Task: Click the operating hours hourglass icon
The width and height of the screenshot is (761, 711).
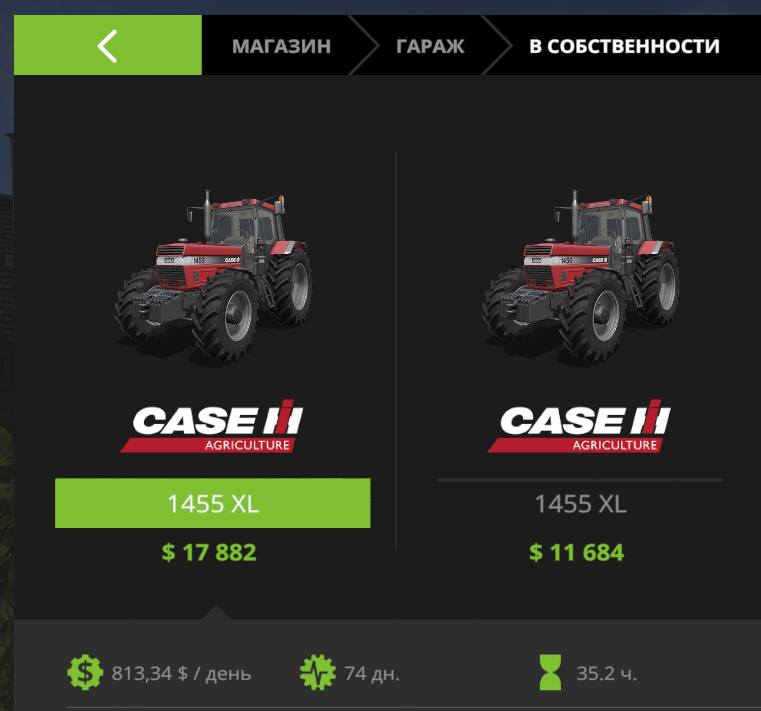Action: pos(550,672)
